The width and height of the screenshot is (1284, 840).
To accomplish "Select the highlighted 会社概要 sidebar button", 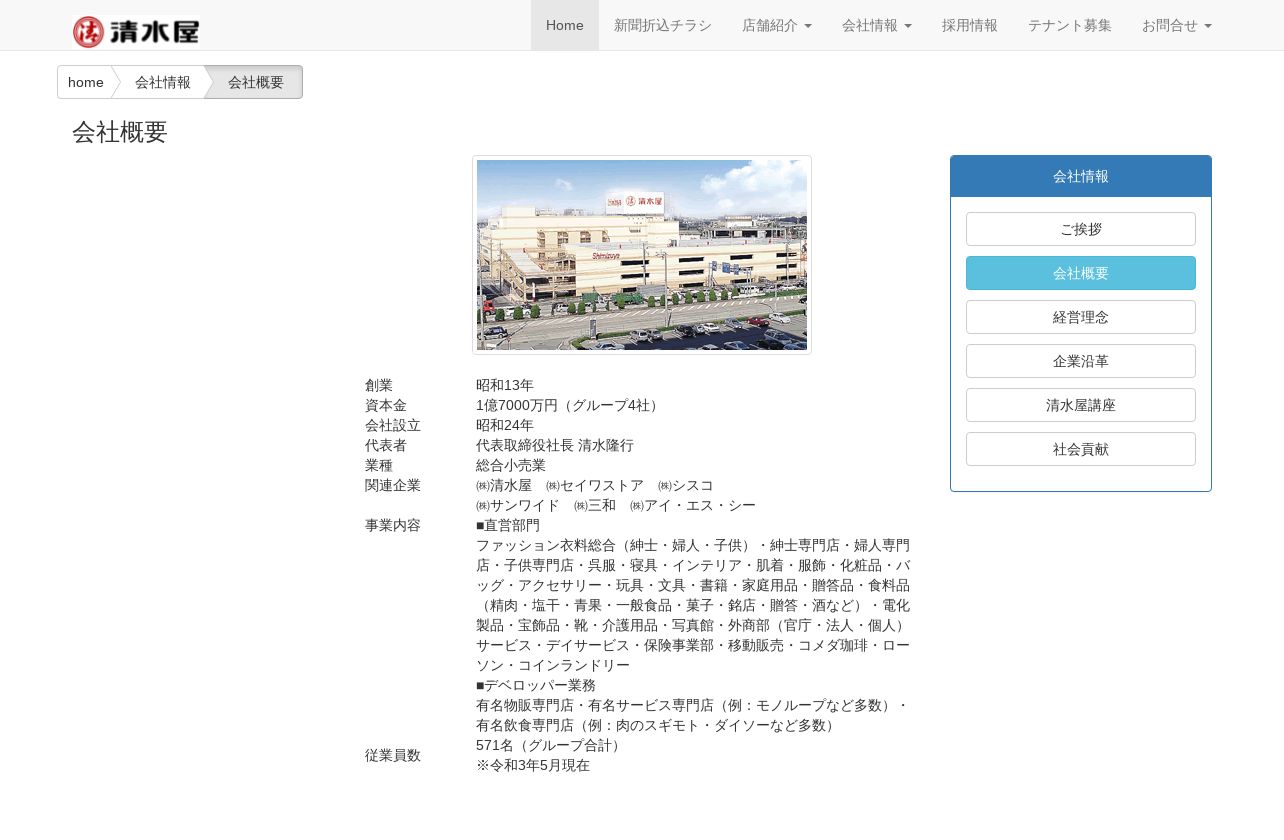I will (x=1081, y=273).
